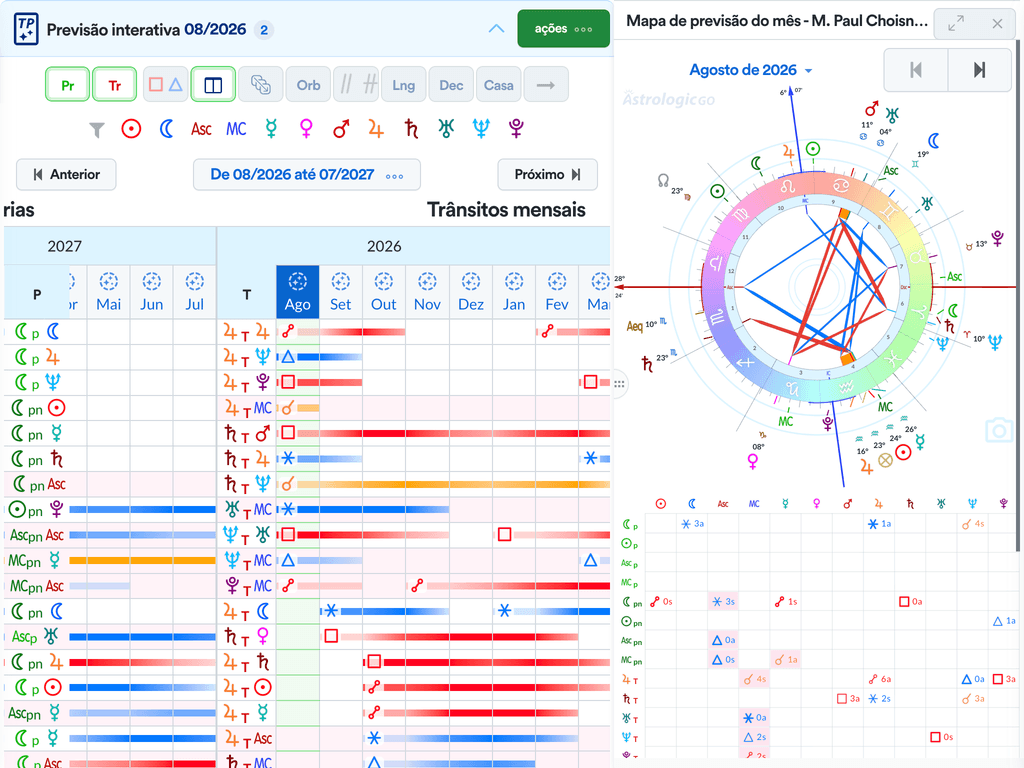Select the Nov month column header

[x=427, y=292]
